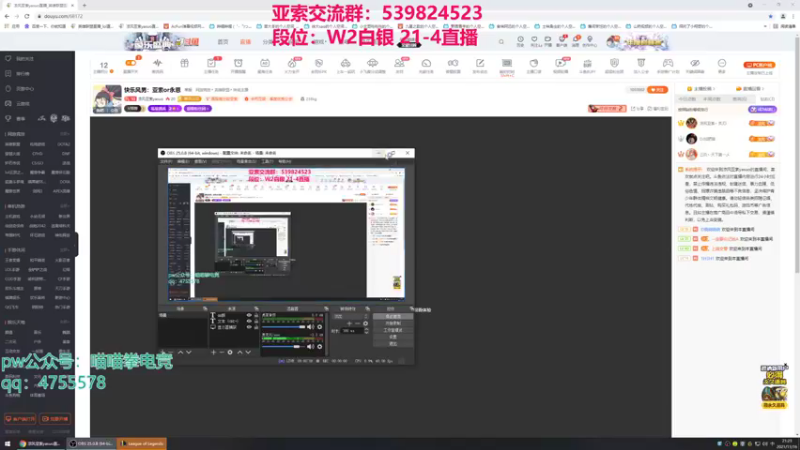Click the crossed-eye icon in Douyu toolbar

[x=695, y=63]
